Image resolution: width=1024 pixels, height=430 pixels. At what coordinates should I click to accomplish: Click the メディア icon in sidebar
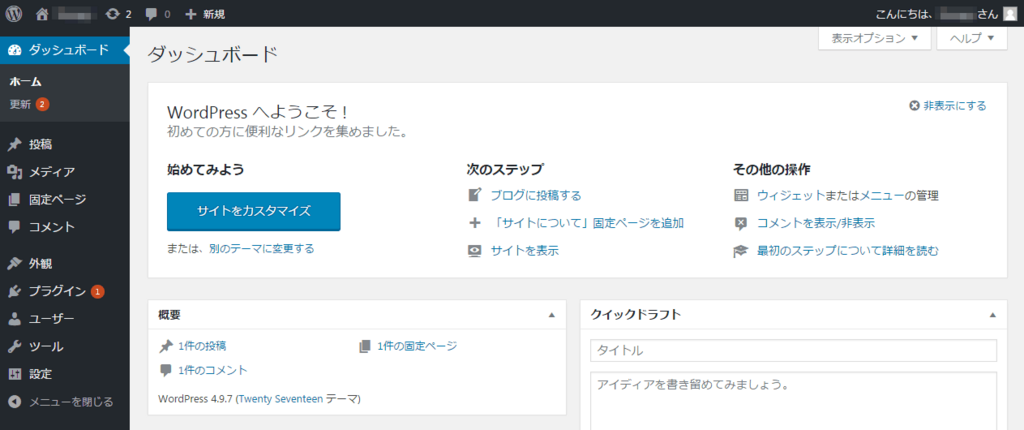[x=15, y=172]
